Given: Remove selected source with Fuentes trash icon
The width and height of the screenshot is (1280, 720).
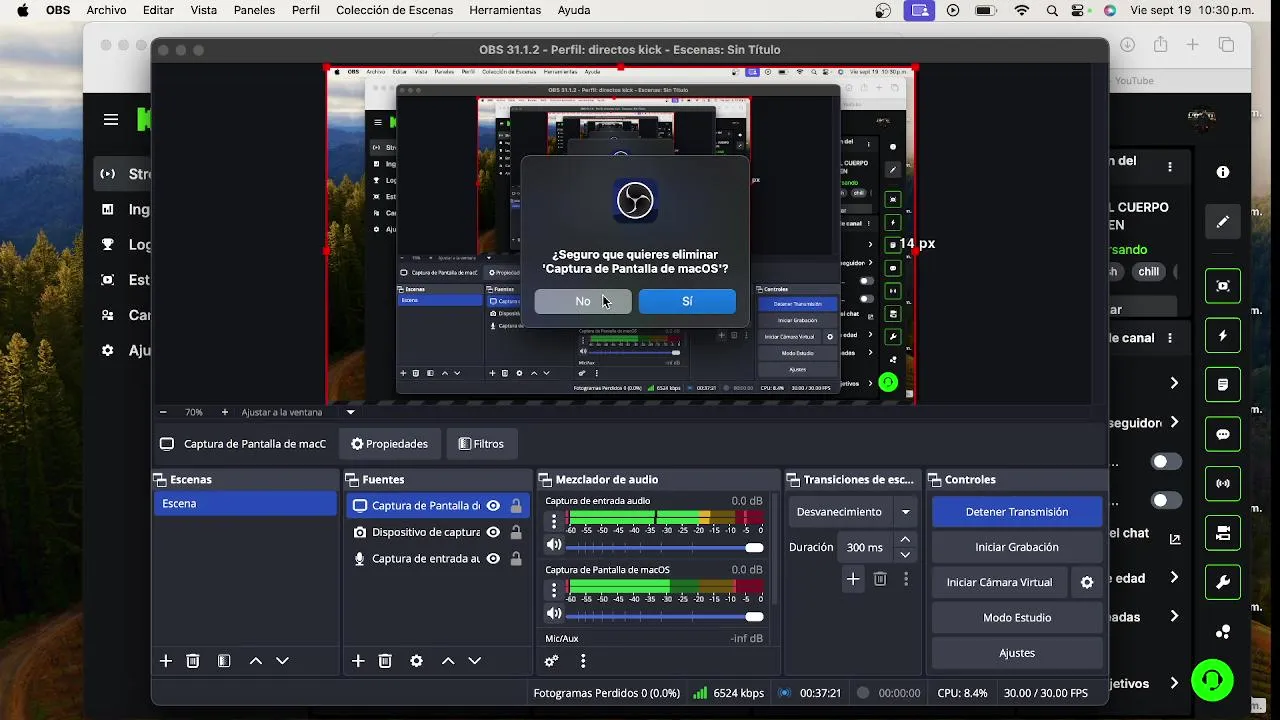Looking at the screenshot, I should pyautogui.click(x=385, y=661).
